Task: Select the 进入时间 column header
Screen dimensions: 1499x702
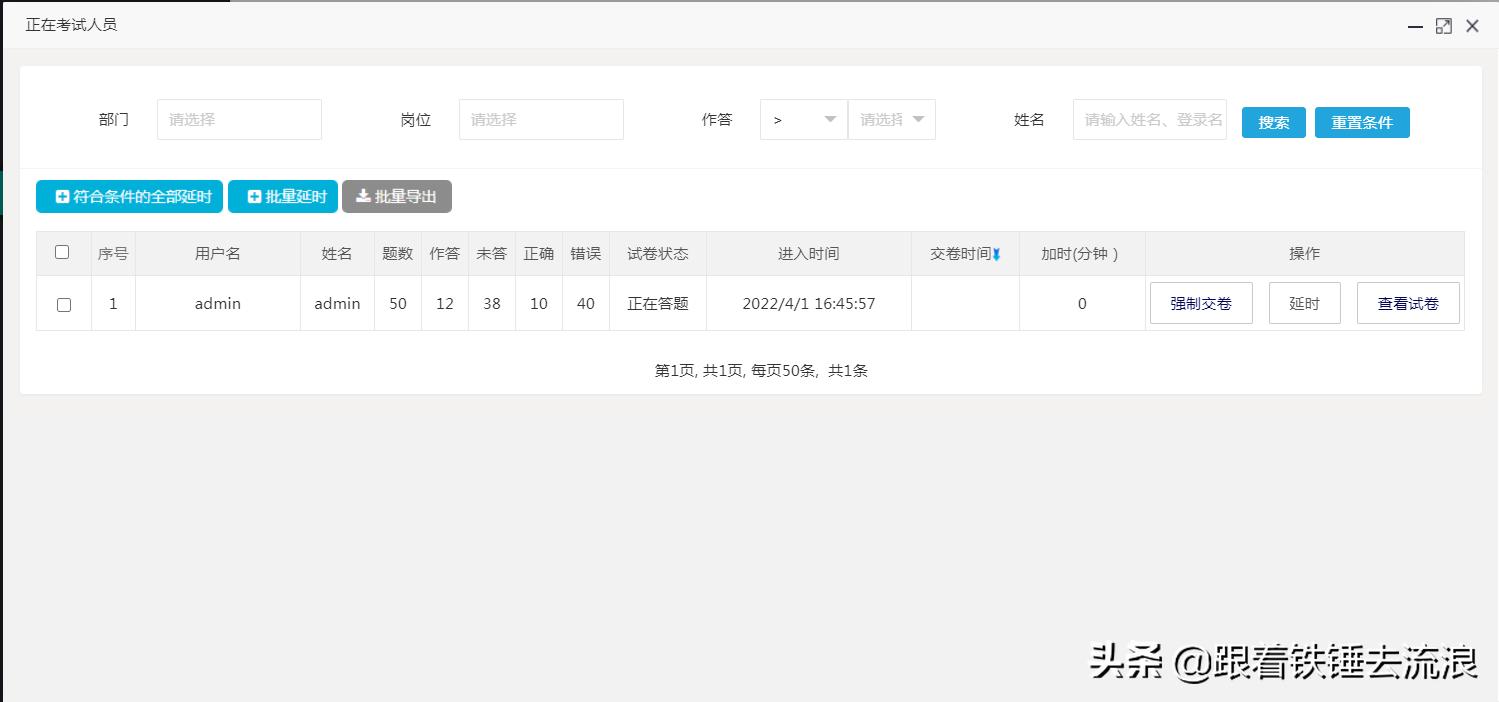Action: pos(808,253)
